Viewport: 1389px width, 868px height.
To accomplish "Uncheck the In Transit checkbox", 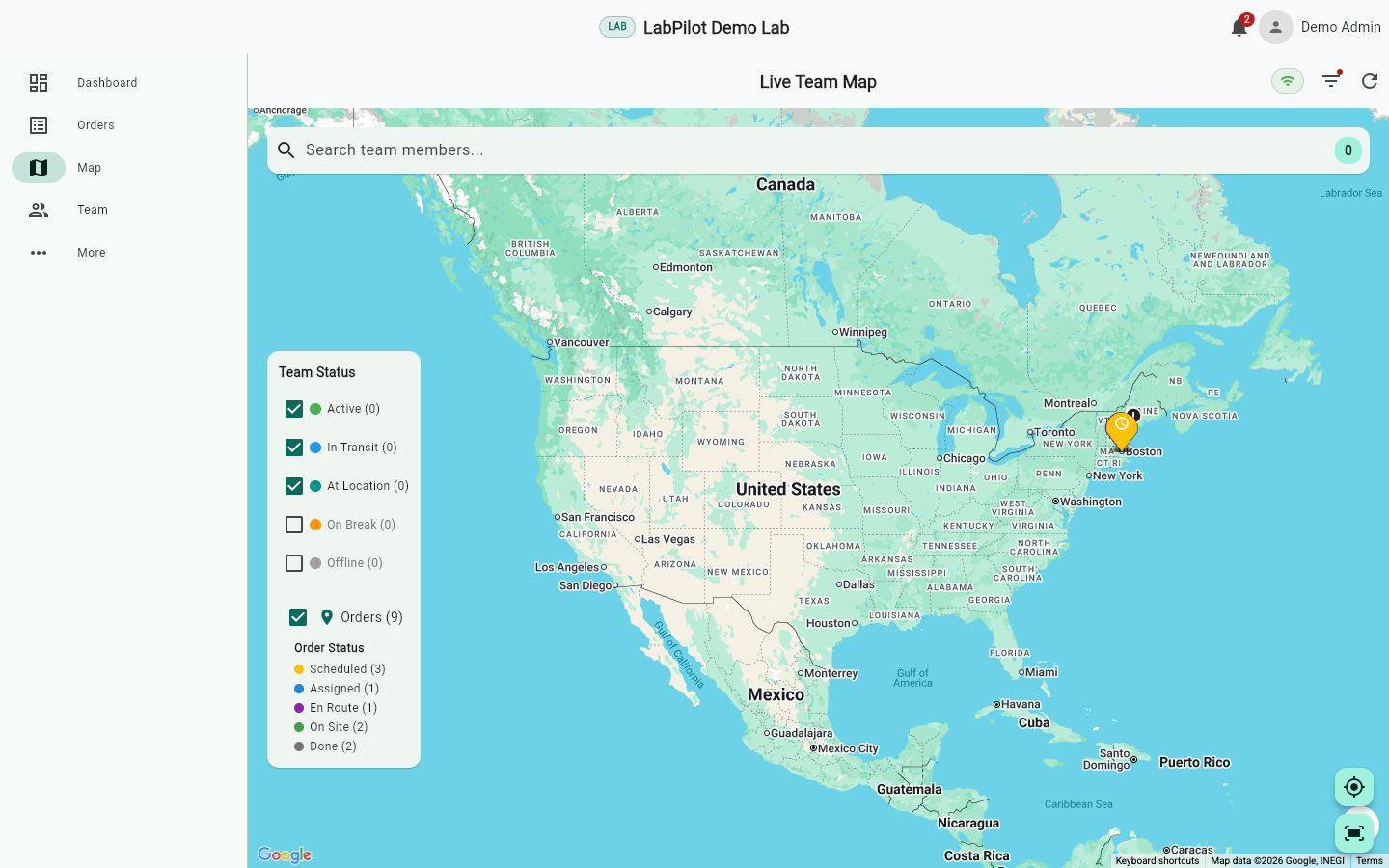I will [294, 448].
